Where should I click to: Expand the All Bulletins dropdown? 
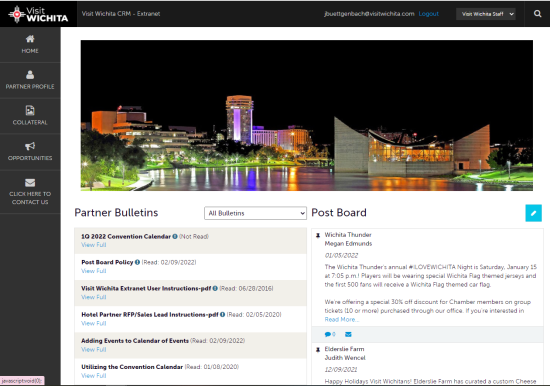(x=255, y=213)
